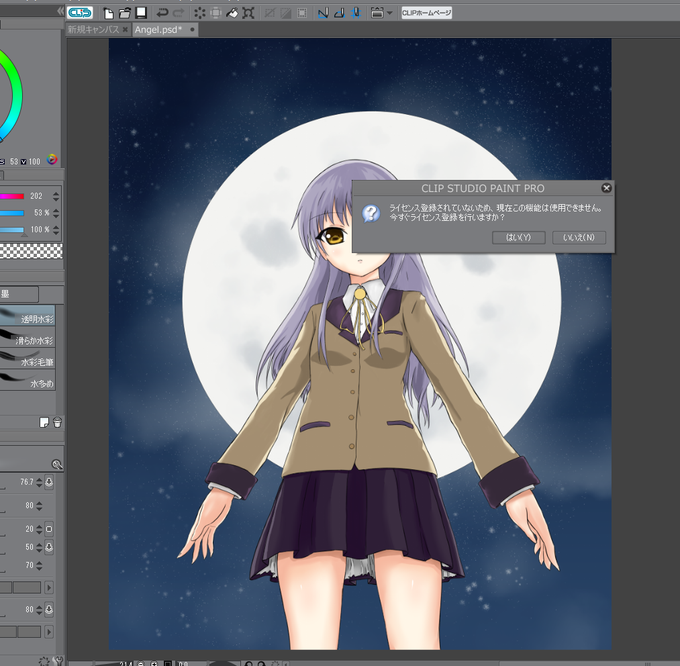This screenshot has height=666, width=680.
Task: Click the Deselect toolbar icon
Action: pyautogui.click(x=269, y=13)
